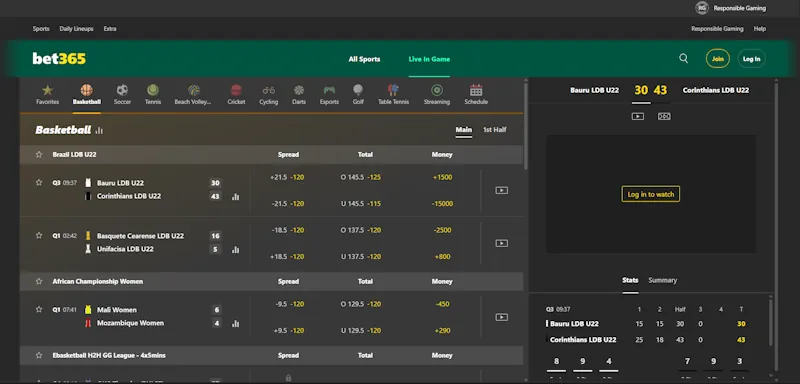Image resolution: width=800 pixels, height=384 pixels.
Task: Select Mali Women money line -450
Action: click(x=442, y=304)
